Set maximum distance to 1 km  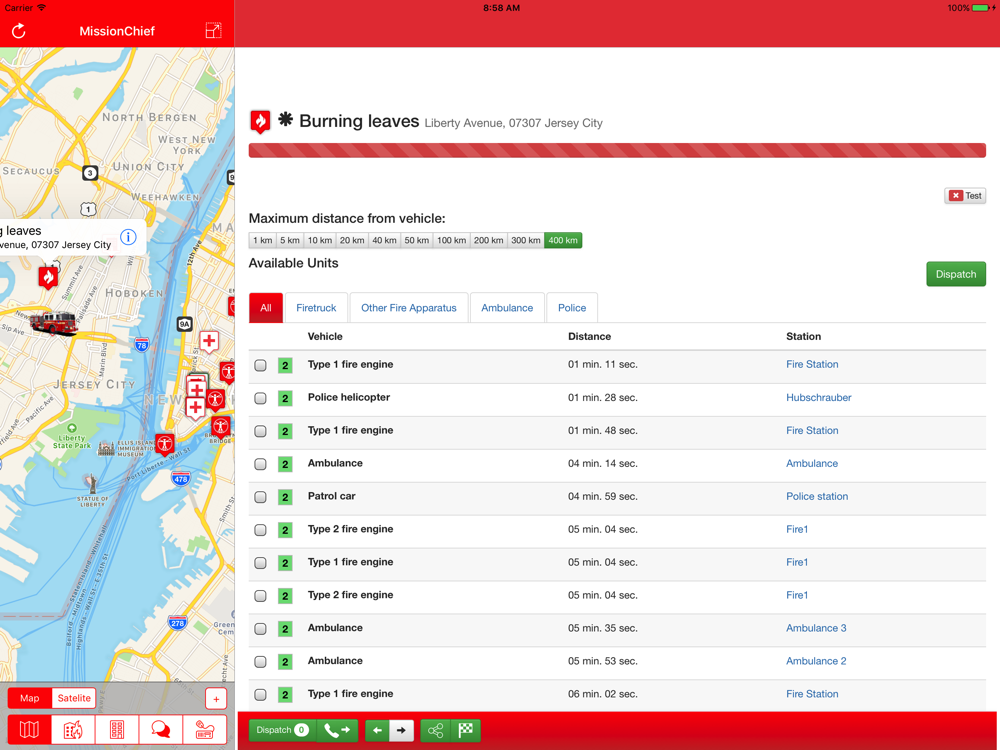pyautogui.click(x=262, y=240)
